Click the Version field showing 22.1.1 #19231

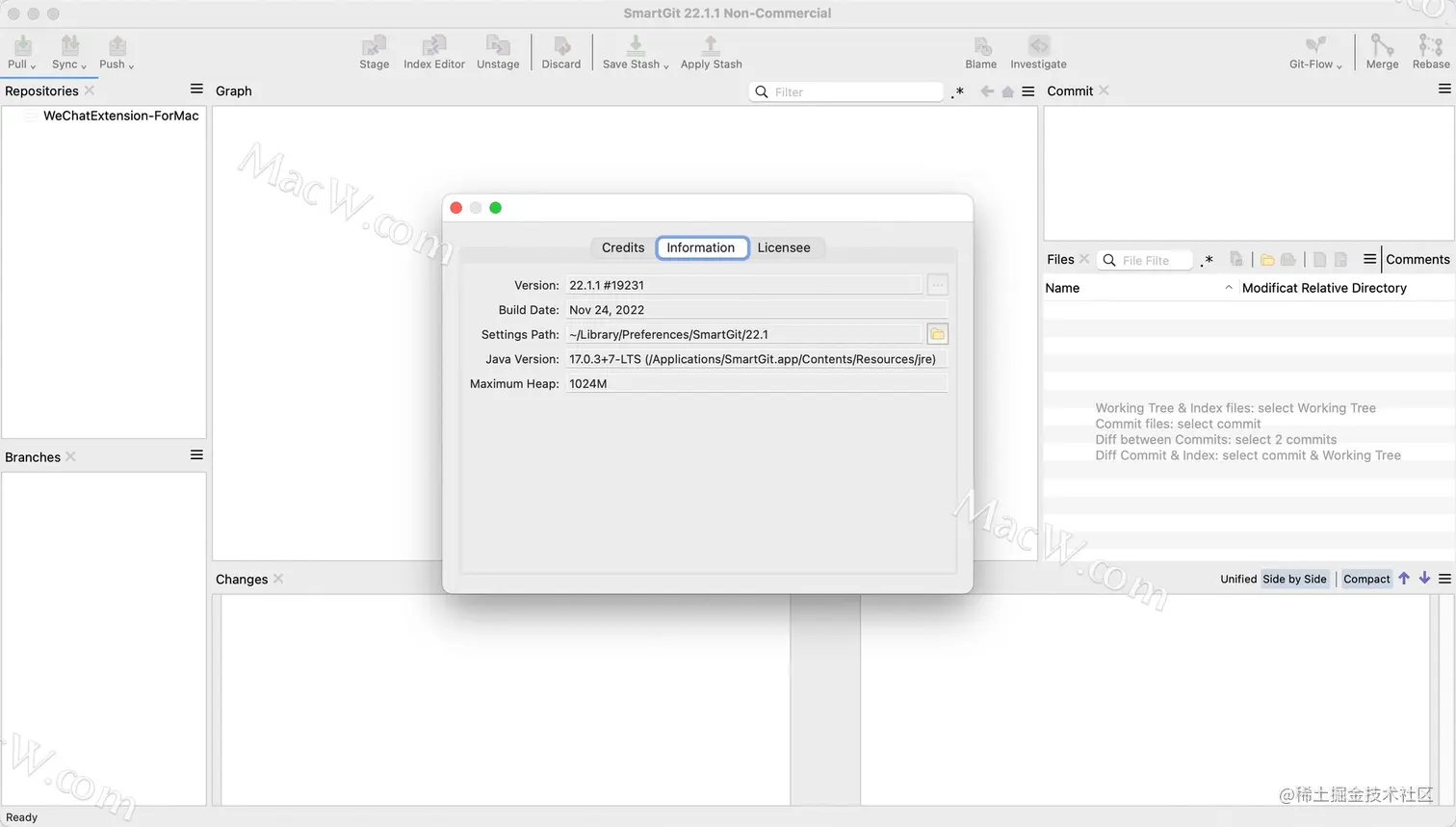click(x=743, y=285)
